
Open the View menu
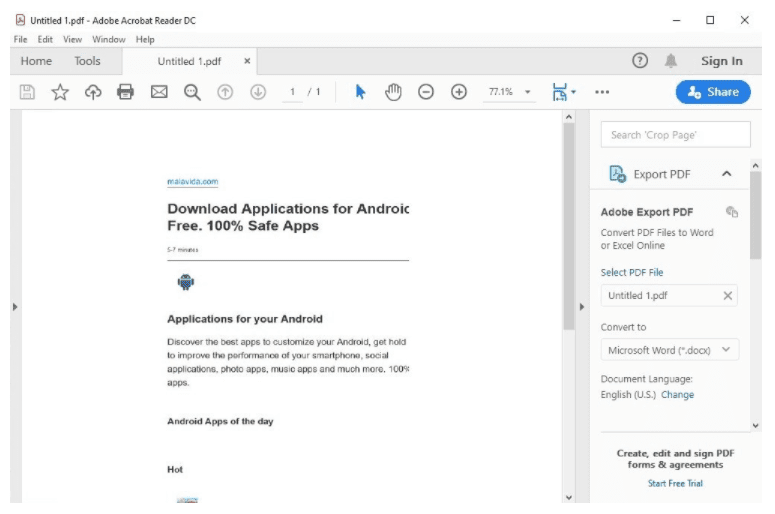[x=72, y=40]
